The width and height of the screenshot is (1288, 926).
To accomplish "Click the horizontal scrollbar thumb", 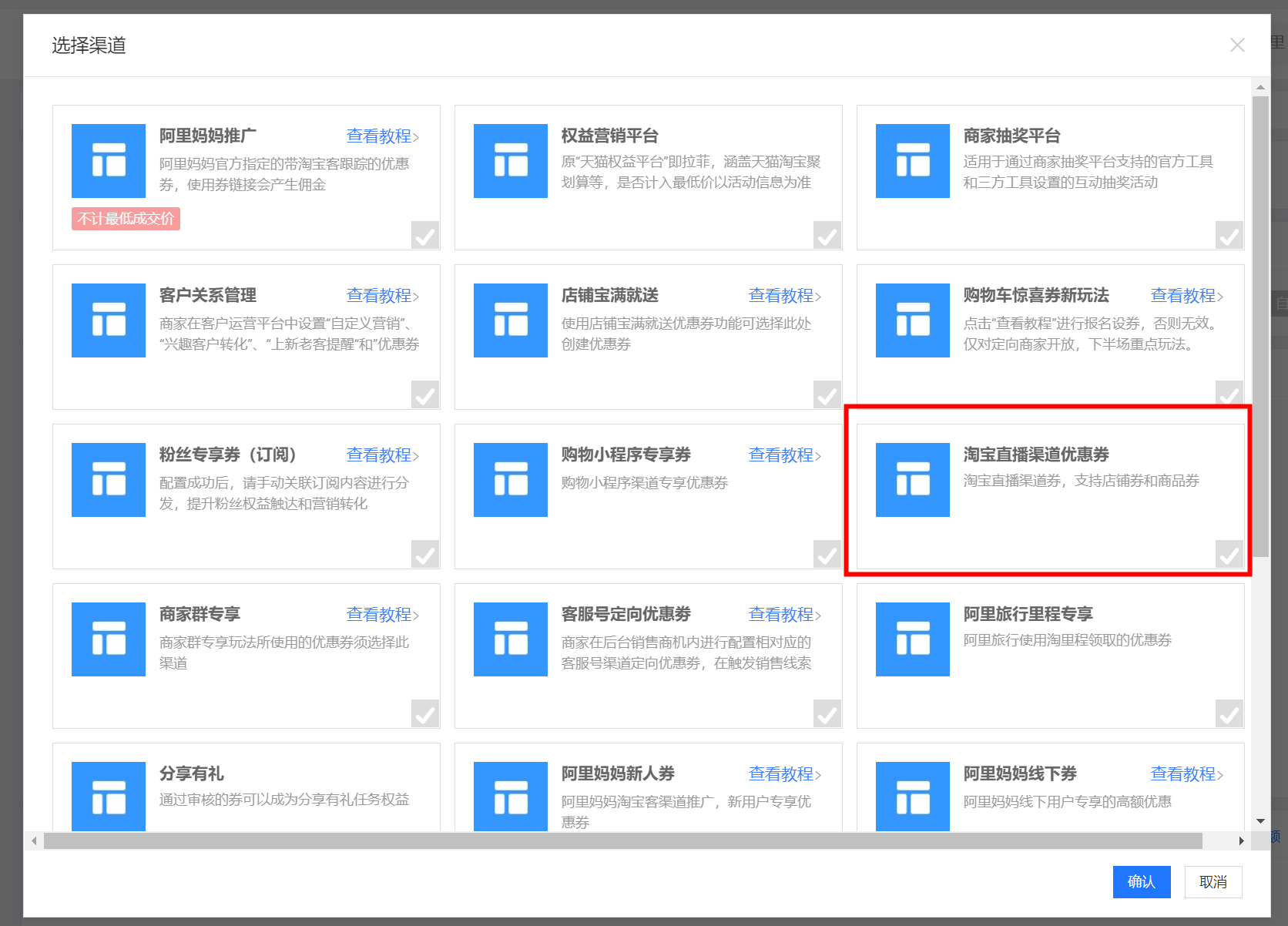I will (x=623, y=840).
